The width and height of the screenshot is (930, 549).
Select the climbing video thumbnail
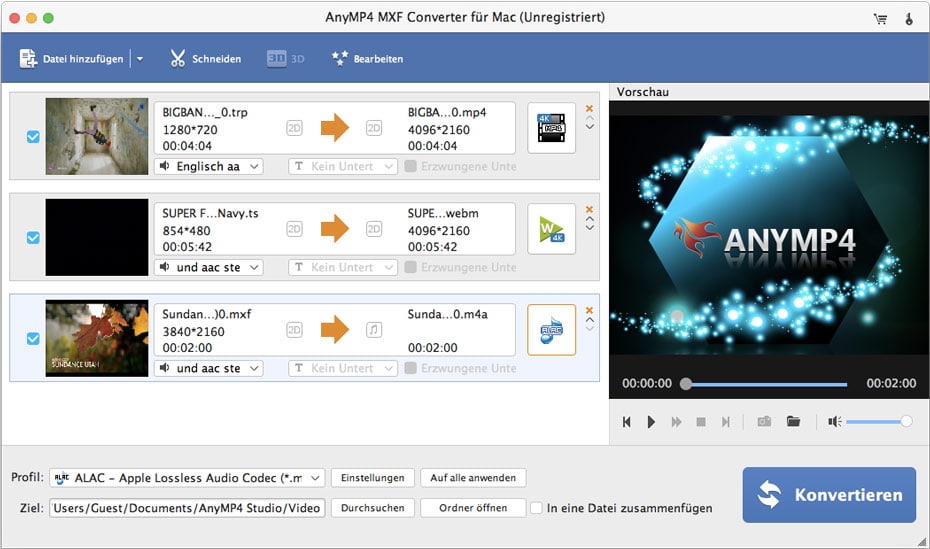97,136
